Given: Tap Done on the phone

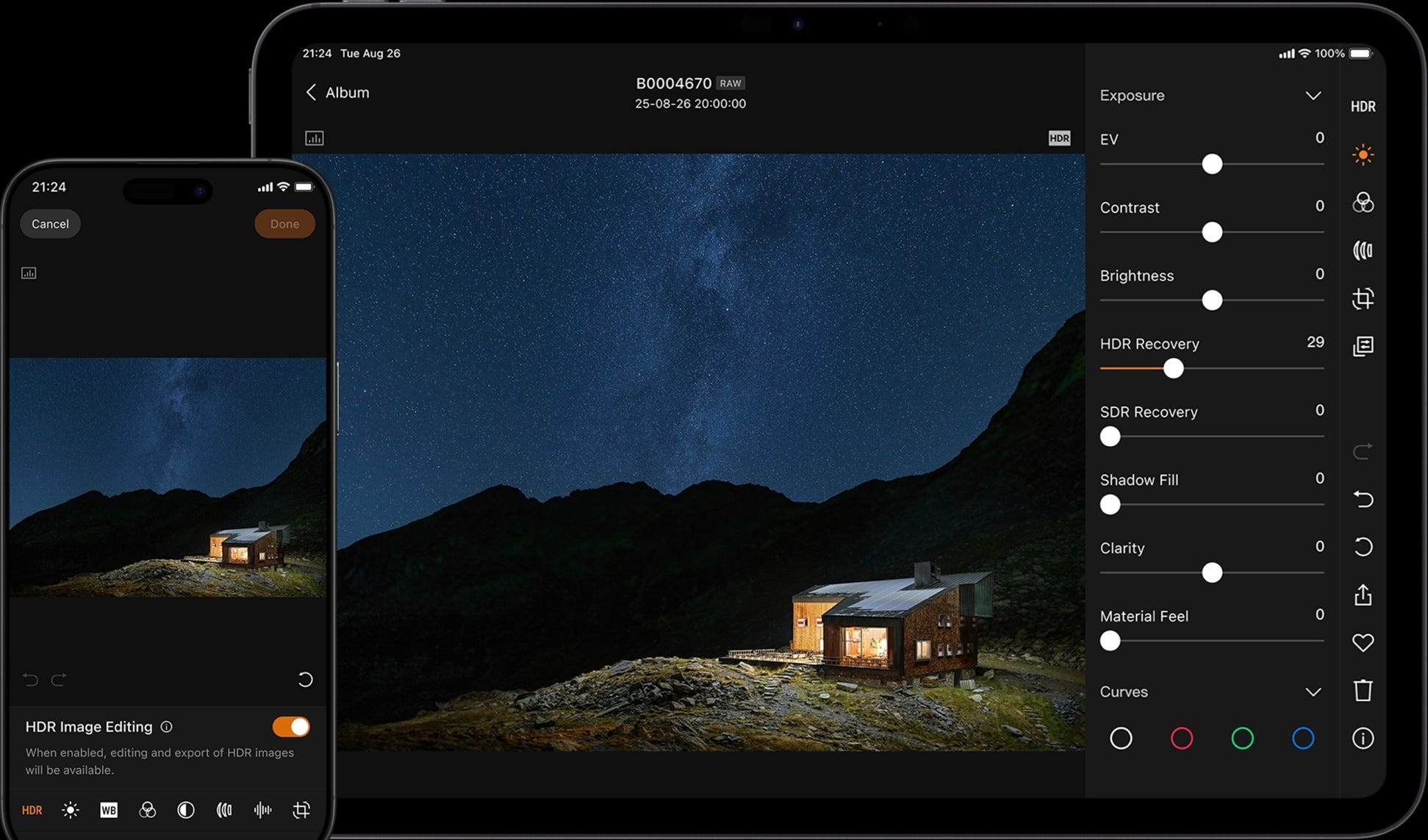Looking at the screenshot, I should pyautogui.click(x=284, y=224).
